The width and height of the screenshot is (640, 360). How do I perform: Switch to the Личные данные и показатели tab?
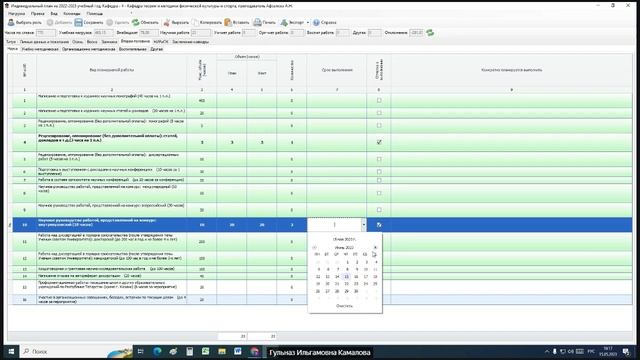point(44,42)
